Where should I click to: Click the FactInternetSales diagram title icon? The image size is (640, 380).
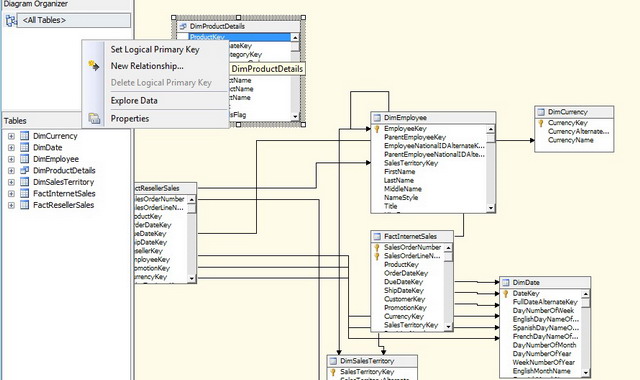pos(377,236)
